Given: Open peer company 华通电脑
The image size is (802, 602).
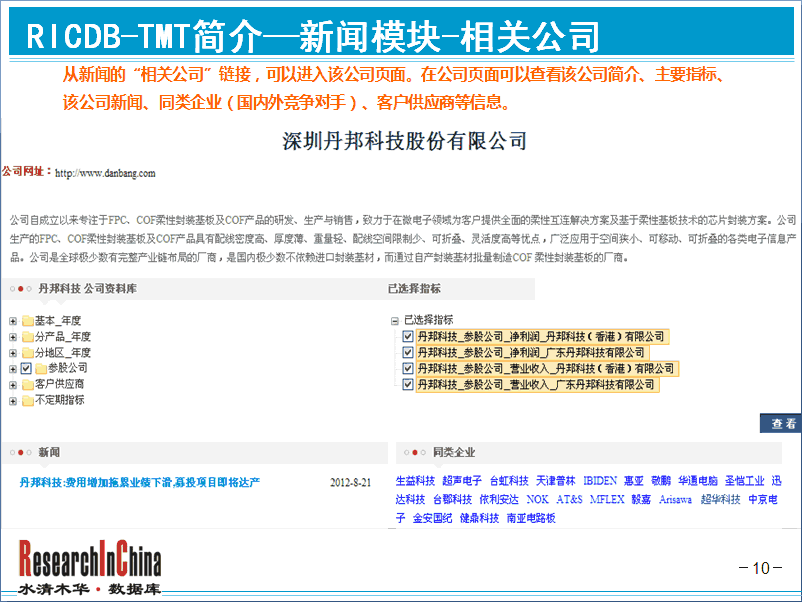Looking at the screenshot, I should (x=698, y=481).
